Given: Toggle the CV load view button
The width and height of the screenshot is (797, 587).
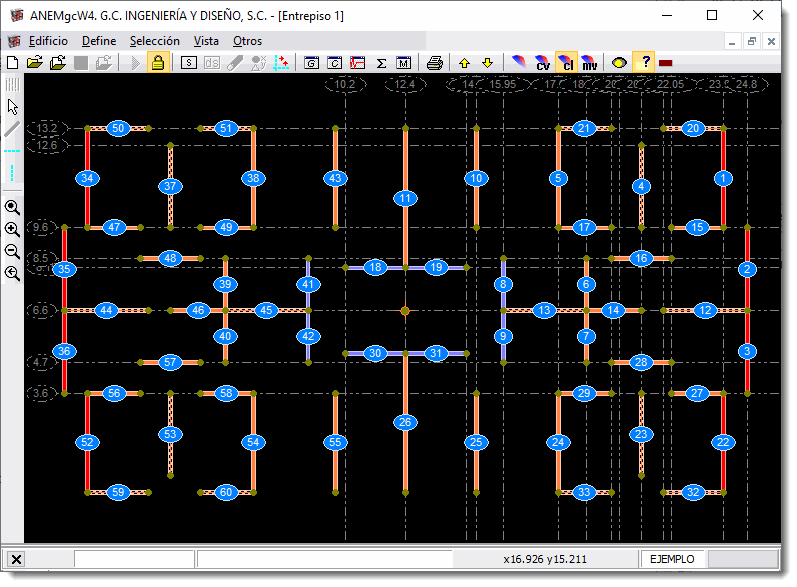Looking at the screenshot, I should click(542, 62).
